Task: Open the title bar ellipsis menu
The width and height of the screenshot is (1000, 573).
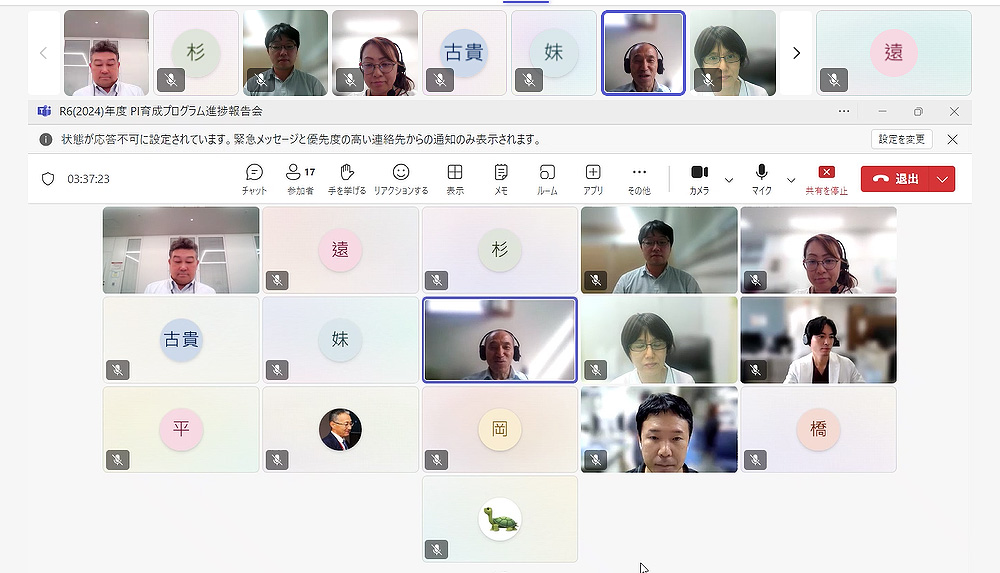Action: tap(844, 111)
